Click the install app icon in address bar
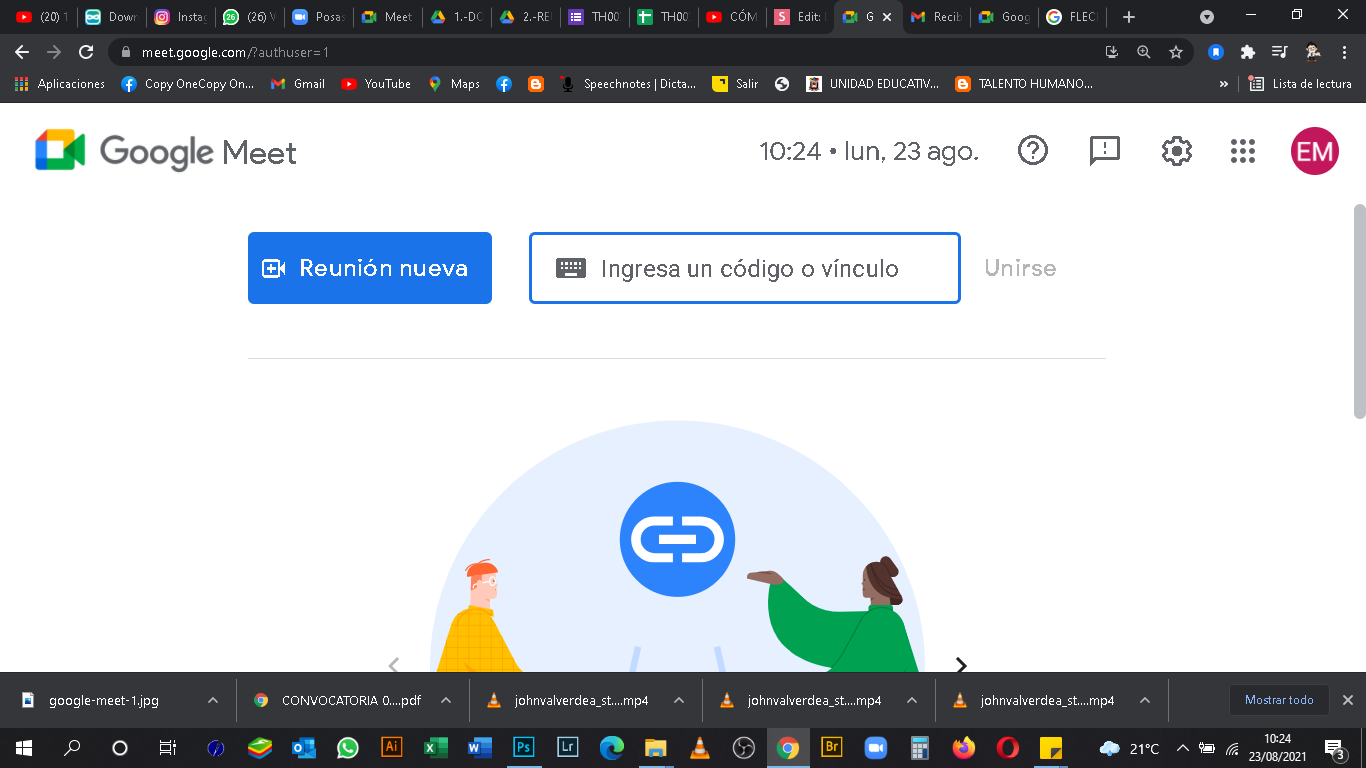 1111,52
